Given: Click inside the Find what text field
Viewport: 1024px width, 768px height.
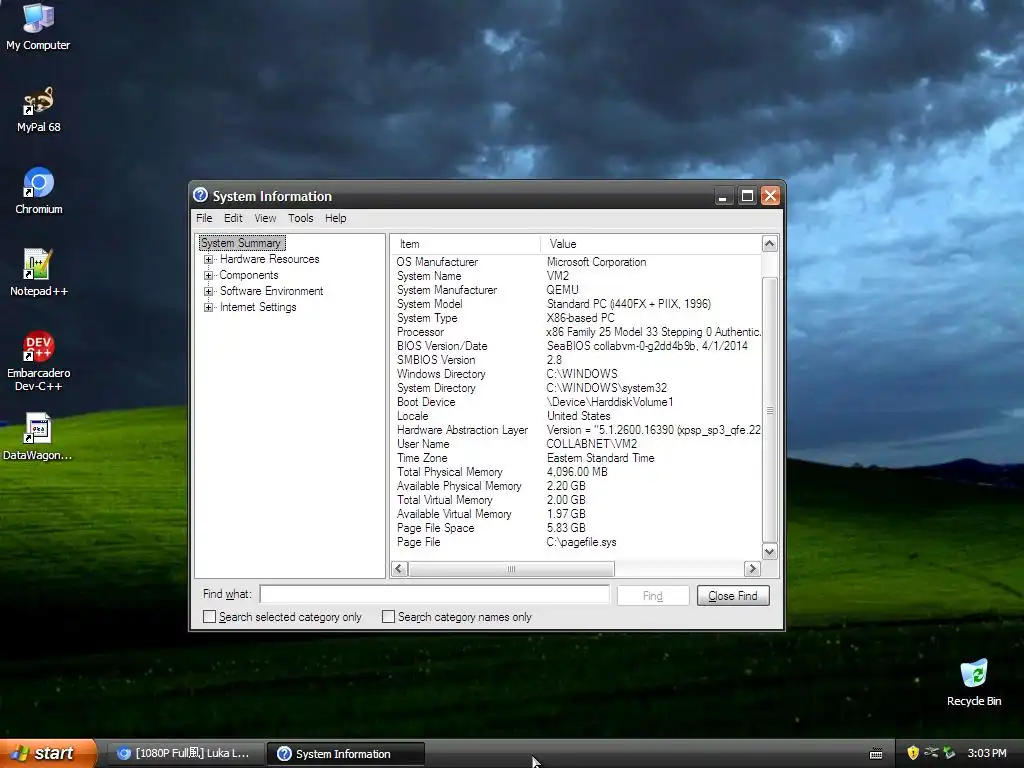Looking at the screenshot, I should (434, 594).
